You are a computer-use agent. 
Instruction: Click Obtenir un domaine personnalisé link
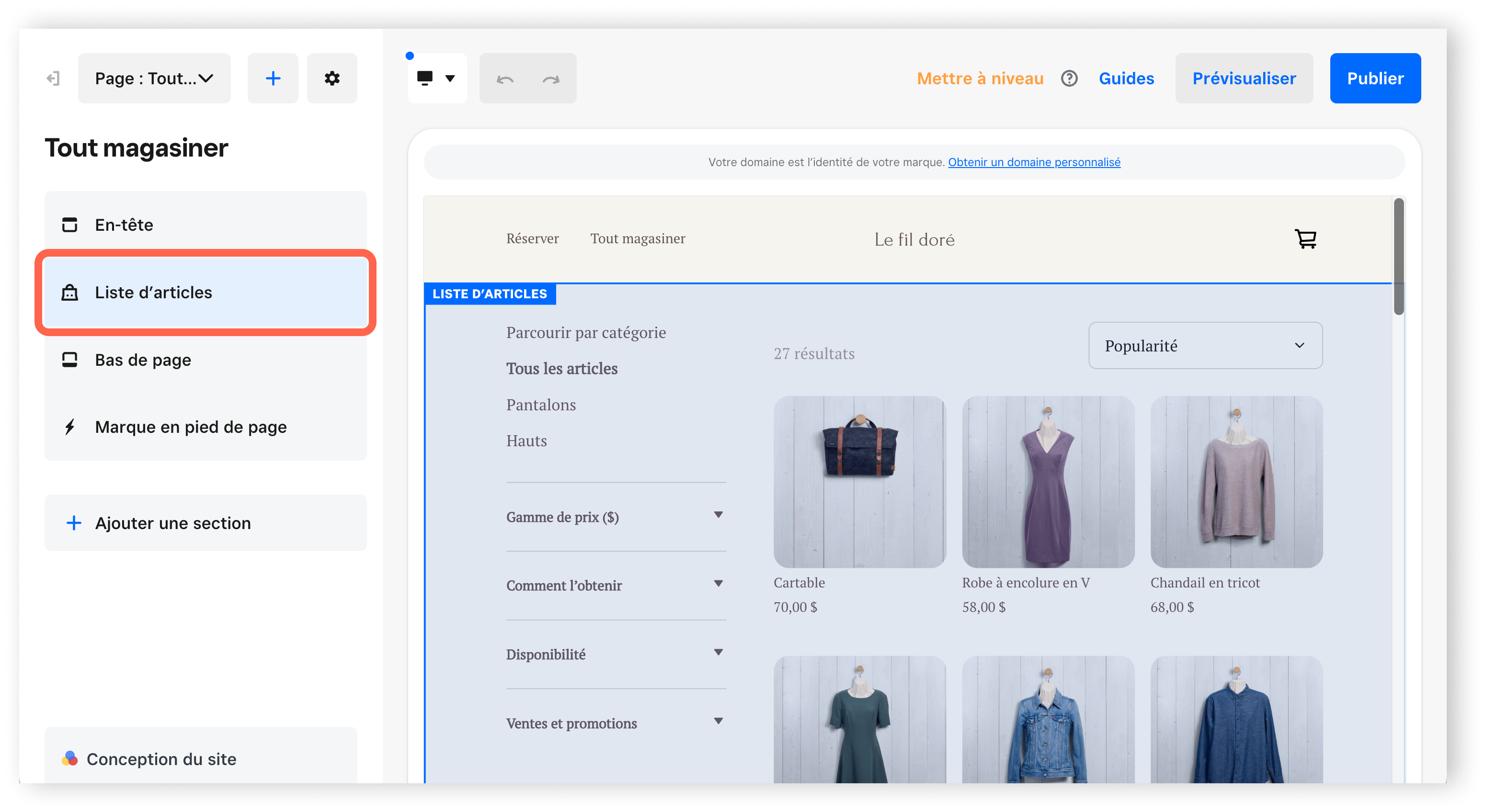[x=1034, y=162]
